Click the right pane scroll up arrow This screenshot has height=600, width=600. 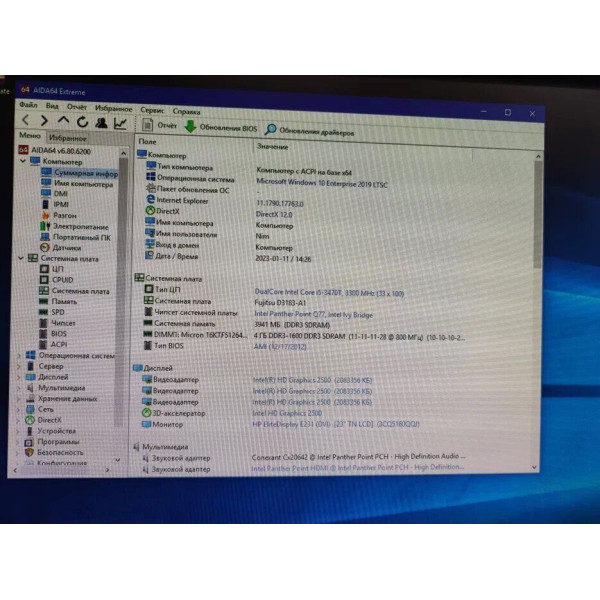(538, 157)
